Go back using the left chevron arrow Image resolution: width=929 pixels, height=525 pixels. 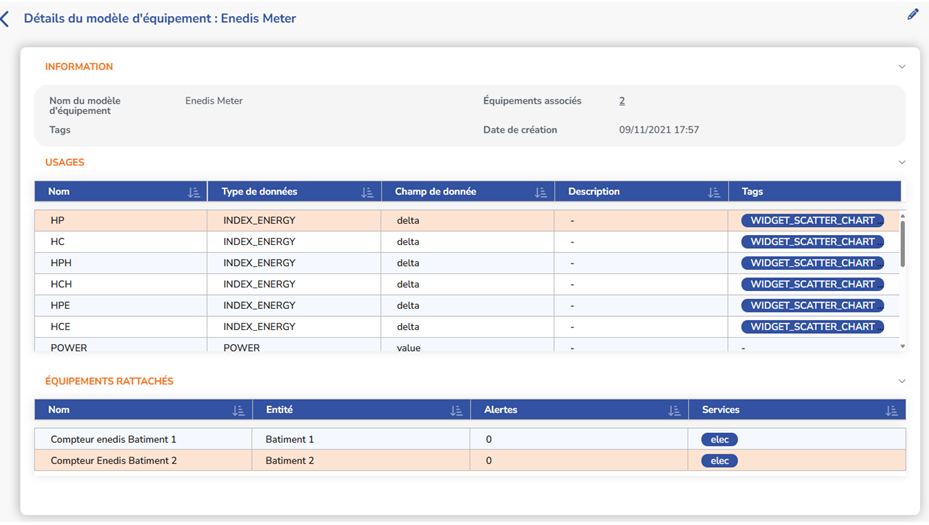(x=5, y=19)
